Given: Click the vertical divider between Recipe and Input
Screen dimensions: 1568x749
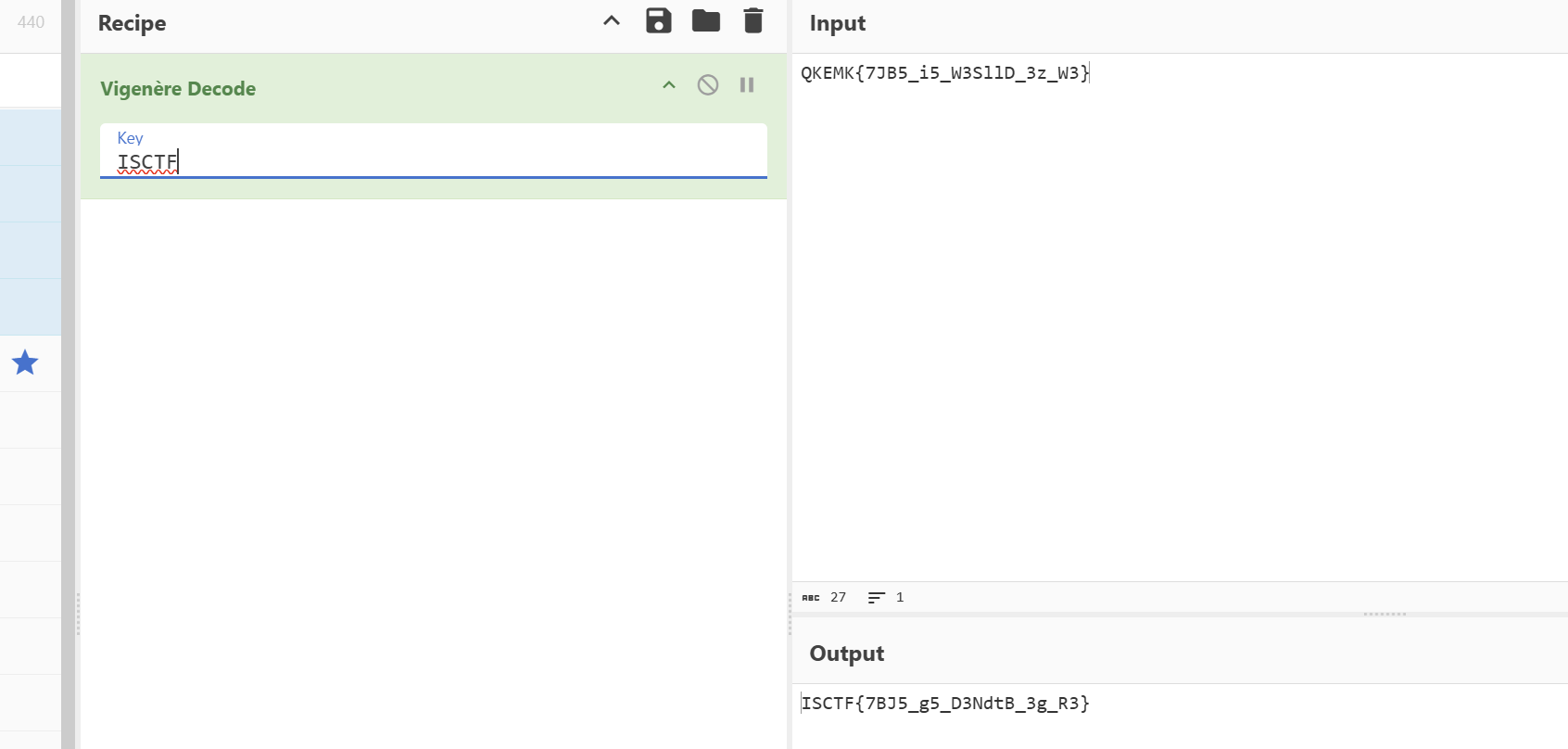Looking at the screenshot, I should tap(790, 614).
